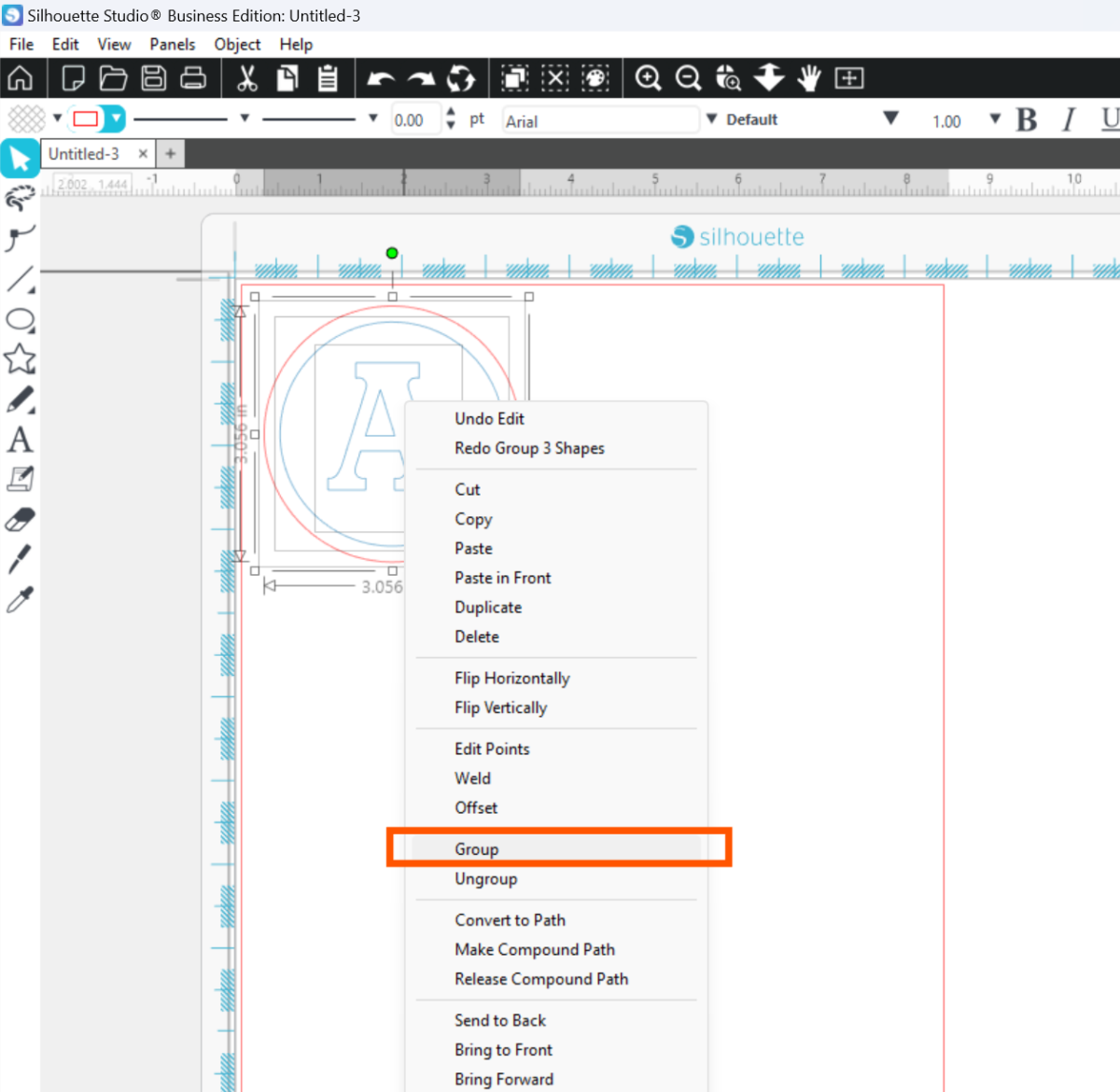Open the Help menu
The image size is (1120, 1092).
click(296, 44)
